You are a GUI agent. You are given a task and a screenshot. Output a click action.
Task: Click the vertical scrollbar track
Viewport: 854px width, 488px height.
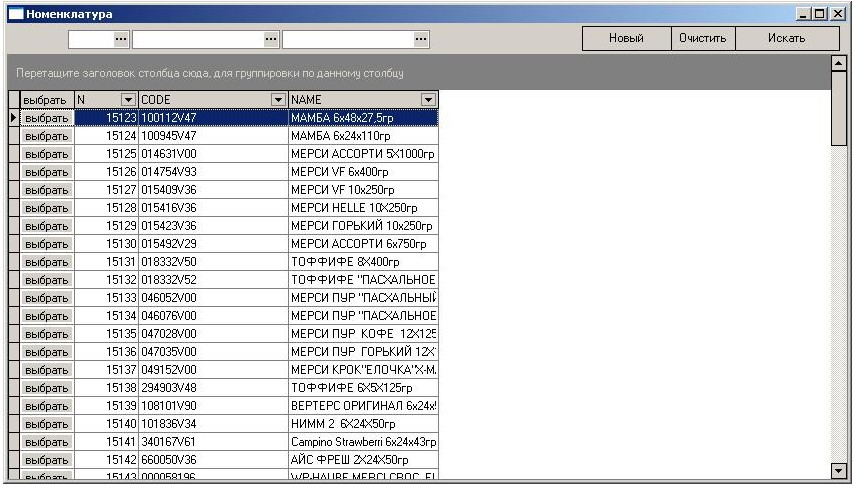tap(839, 300)
